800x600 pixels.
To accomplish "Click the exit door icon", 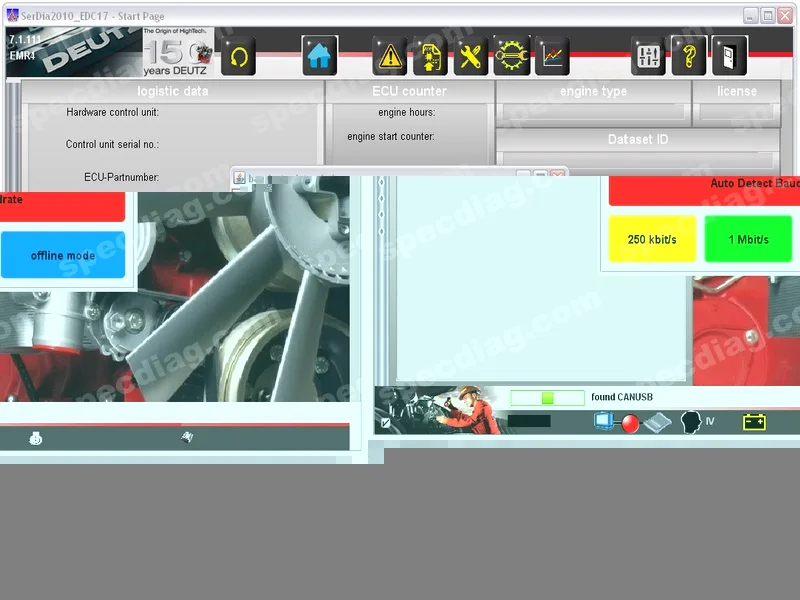I will (x=729, y=56).
